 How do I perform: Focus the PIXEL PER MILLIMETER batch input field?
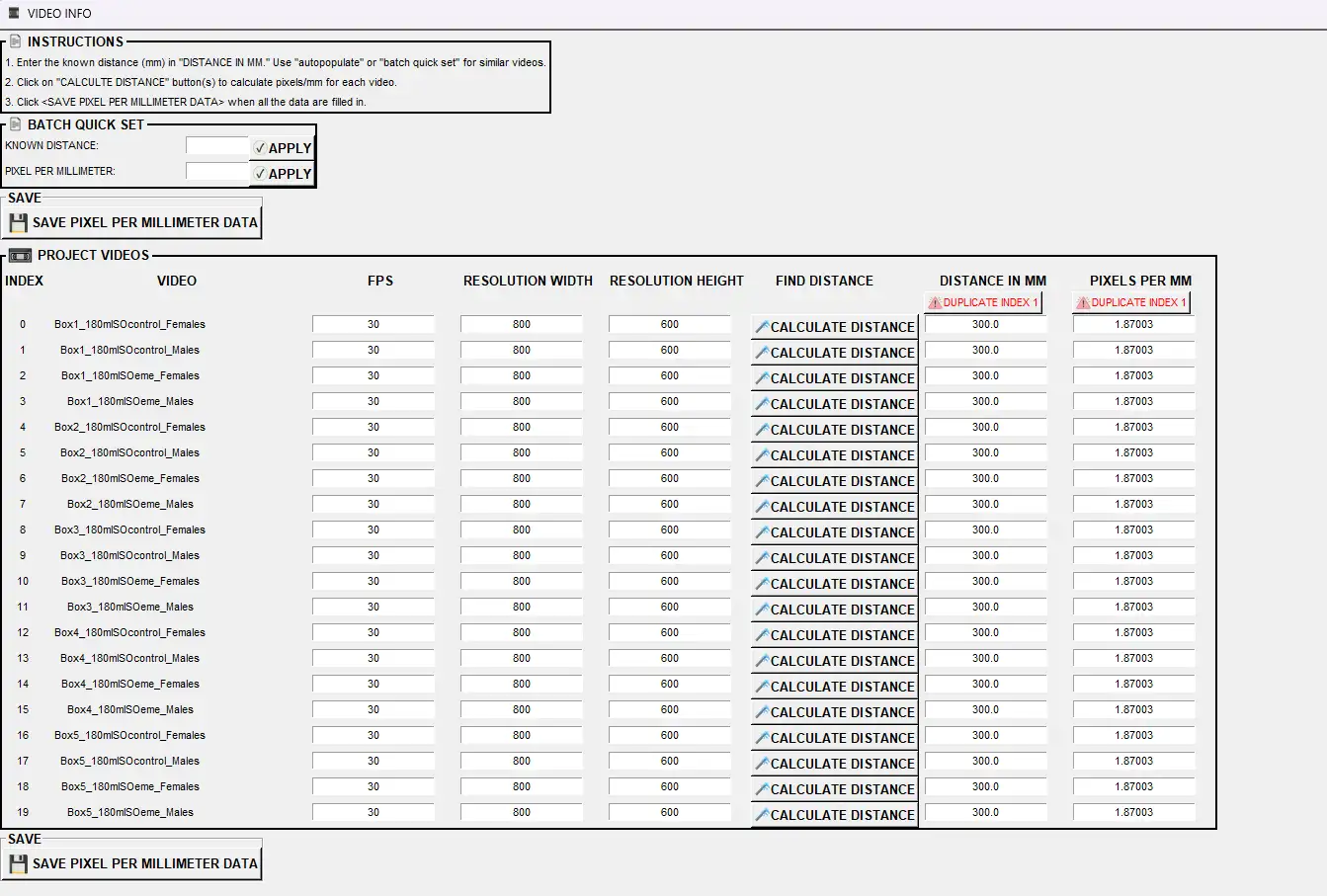tap(216, 171)
